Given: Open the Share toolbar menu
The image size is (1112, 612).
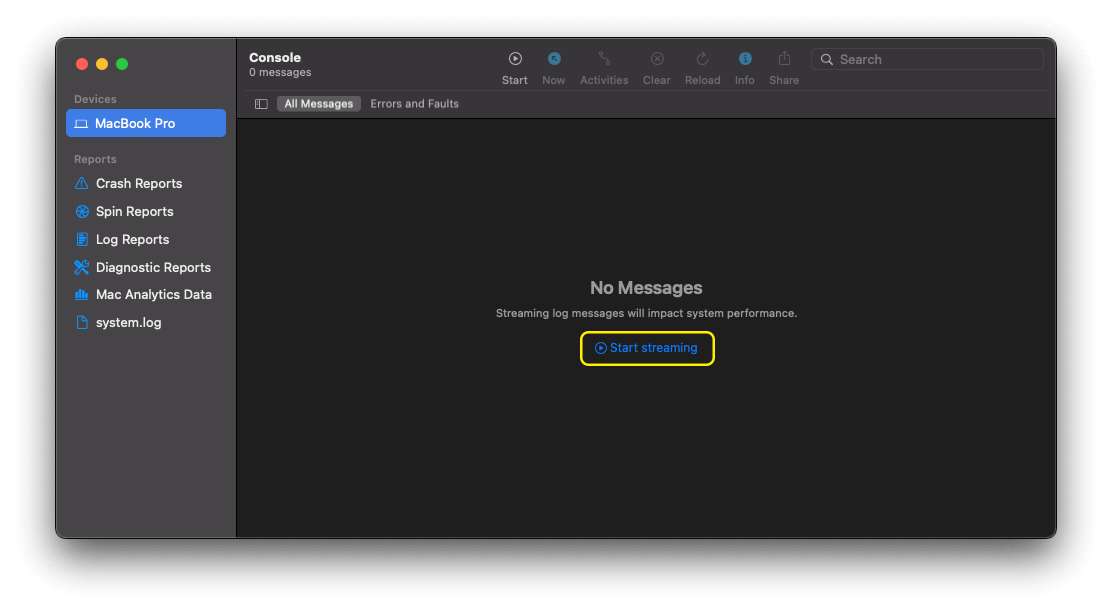Looking at the screenshot, I should 784,59.
